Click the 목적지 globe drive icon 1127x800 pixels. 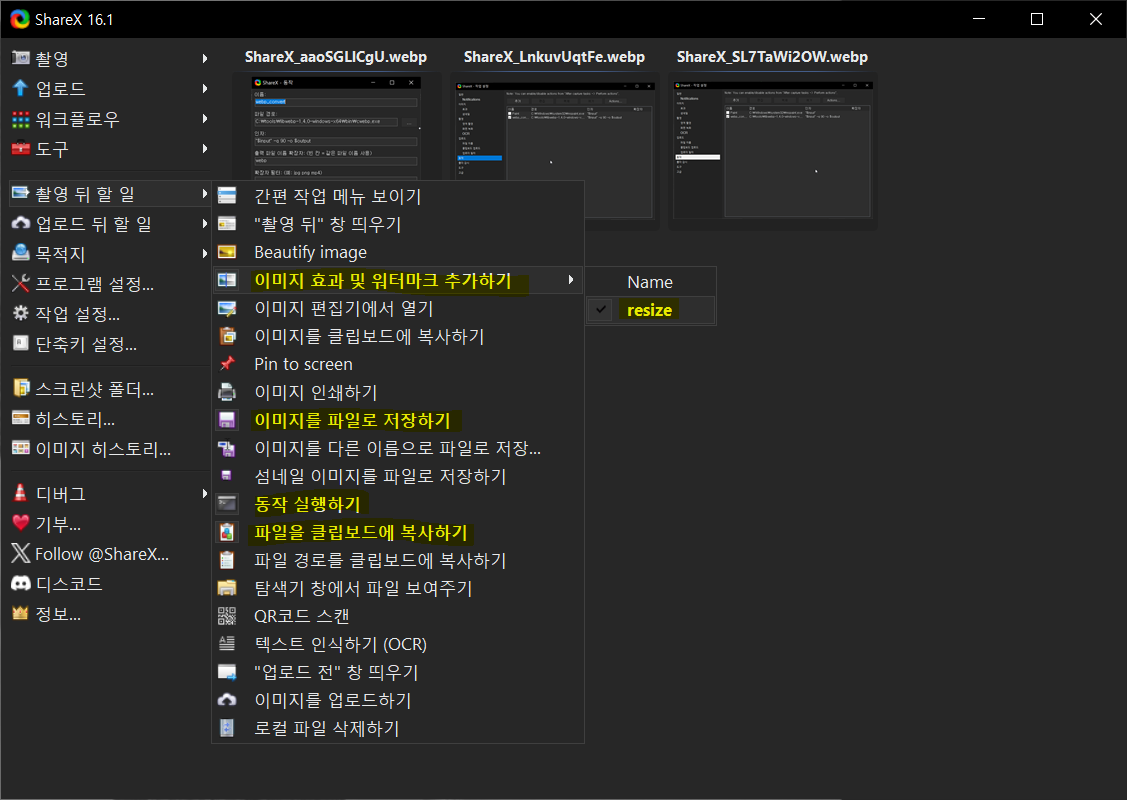(x=21, y=253)
